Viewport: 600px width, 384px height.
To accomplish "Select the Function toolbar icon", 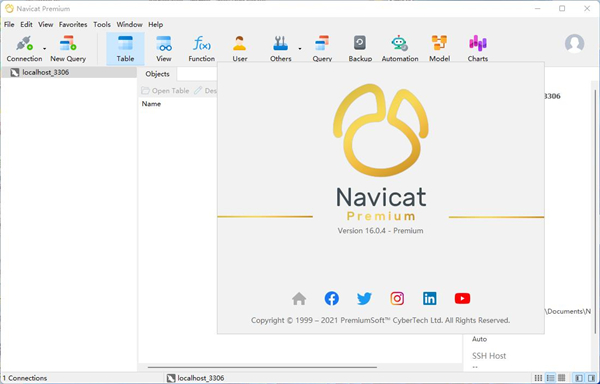I will 202,44.
